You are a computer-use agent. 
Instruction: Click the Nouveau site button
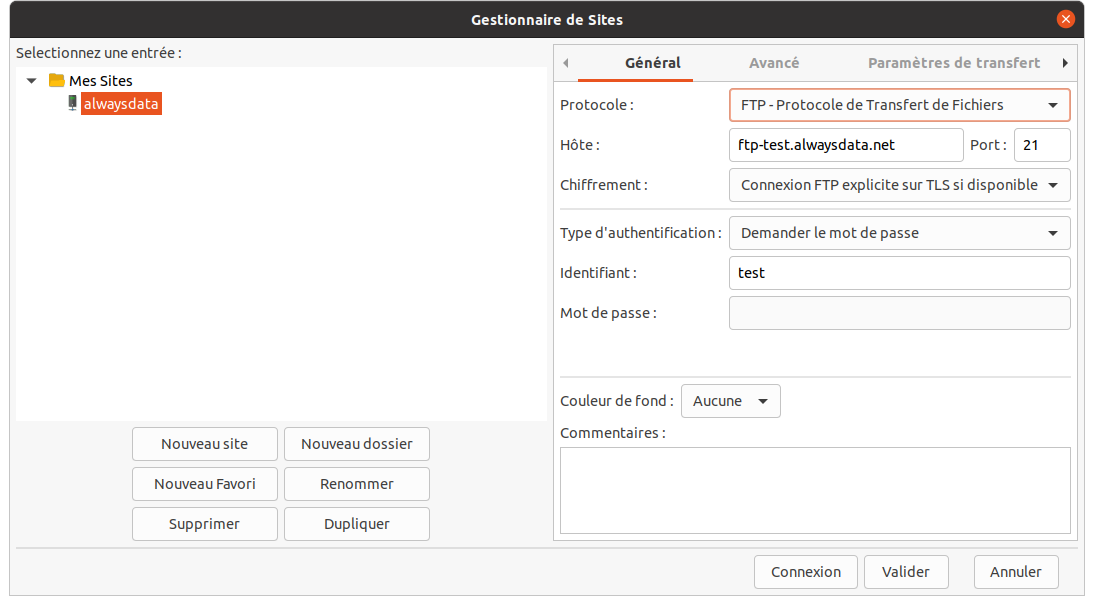[x=204, y=444]
